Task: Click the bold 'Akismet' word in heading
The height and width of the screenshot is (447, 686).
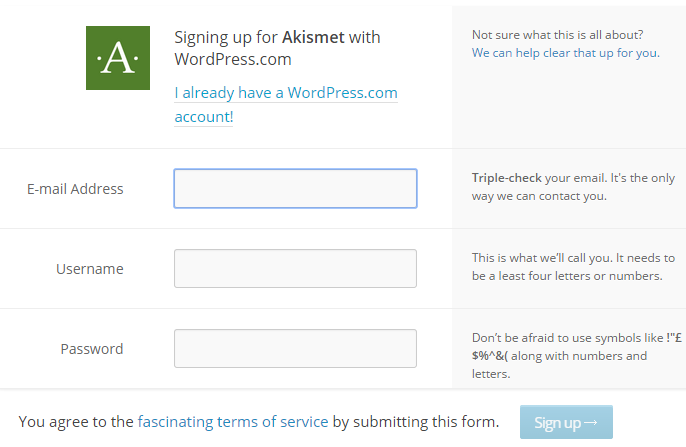Action: pyautogui.click(x=313, y=37)
